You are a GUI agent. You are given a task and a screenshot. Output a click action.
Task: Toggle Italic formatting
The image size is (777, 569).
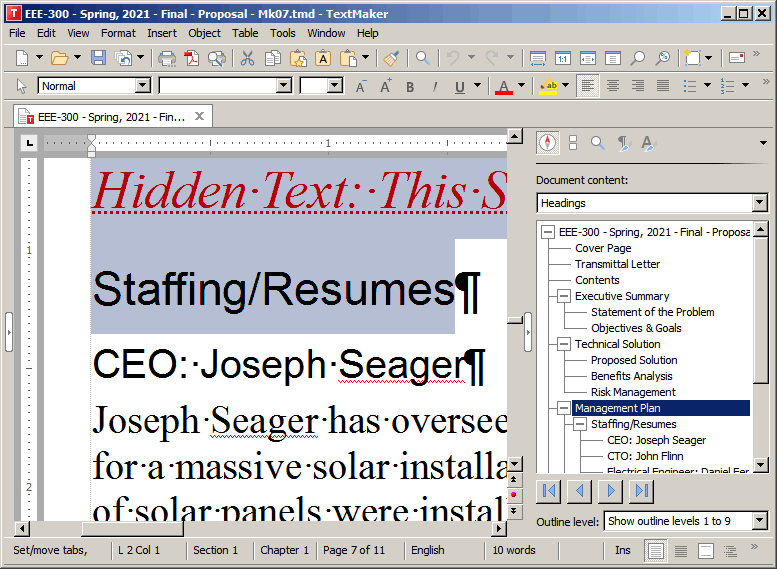435,87
